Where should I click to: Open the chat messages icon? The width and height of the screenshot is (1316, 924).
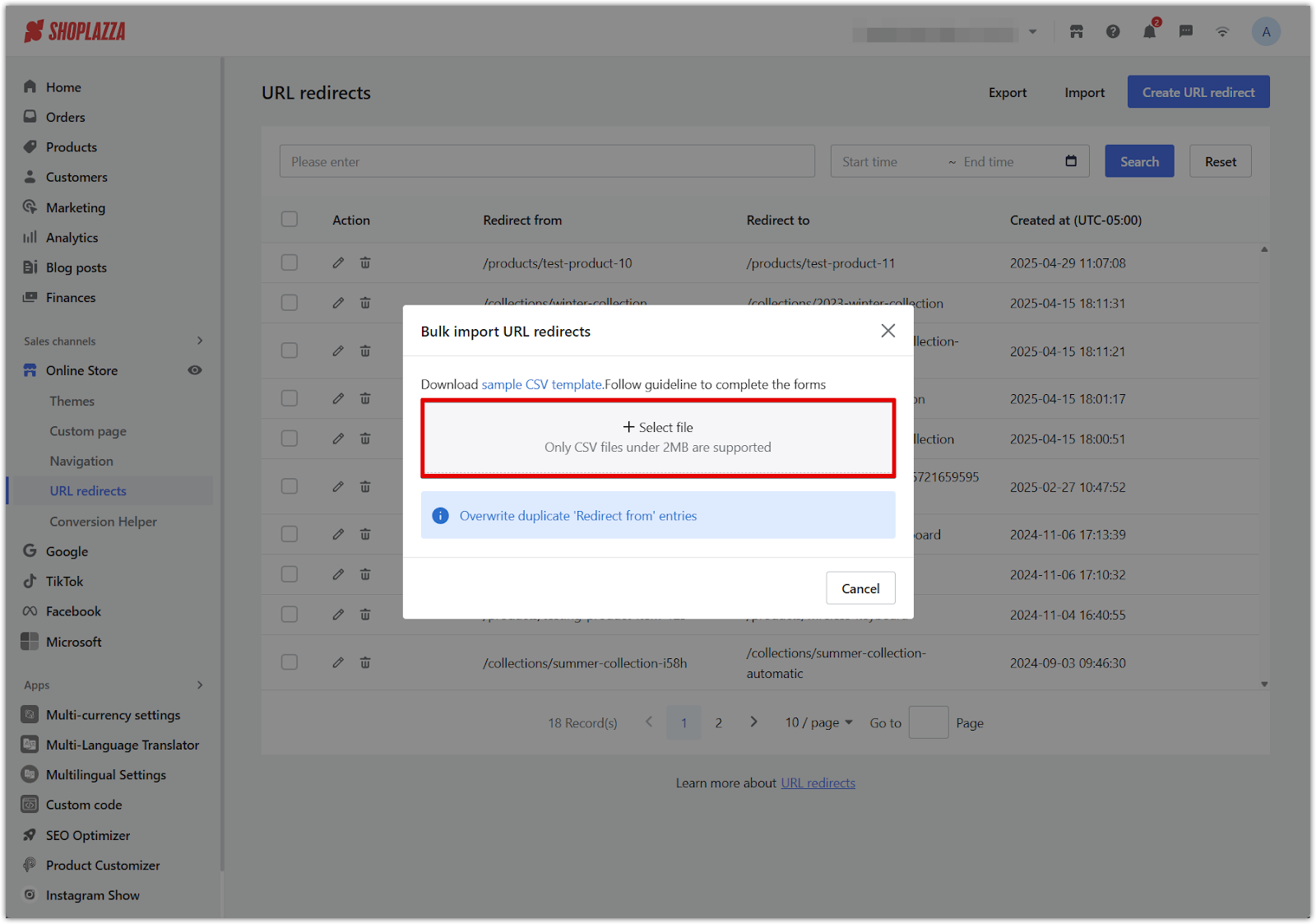click(1185, 32)
